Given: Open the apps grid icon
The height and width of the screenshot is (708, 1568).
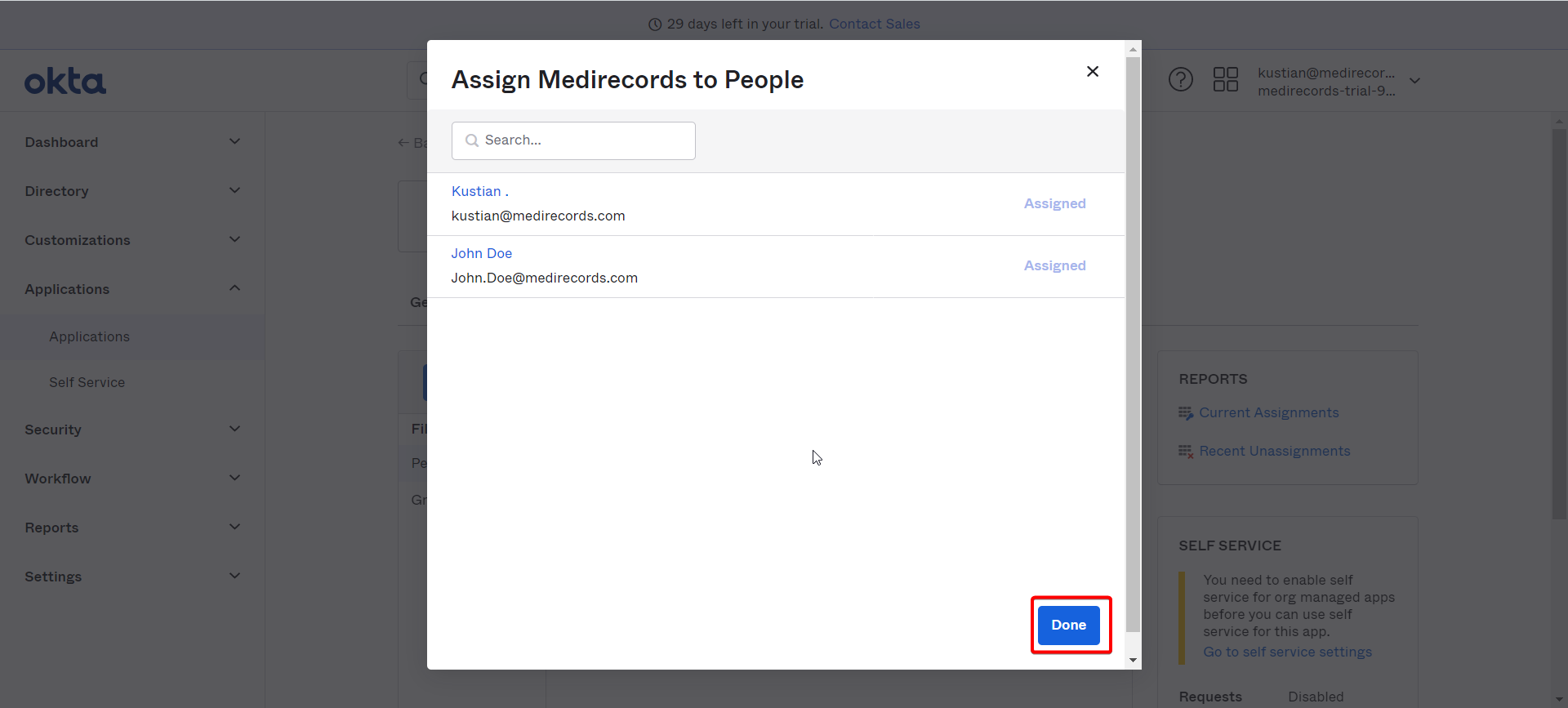Looking at the screenshot, I should pyautogui.click(x=1225, y=80).
